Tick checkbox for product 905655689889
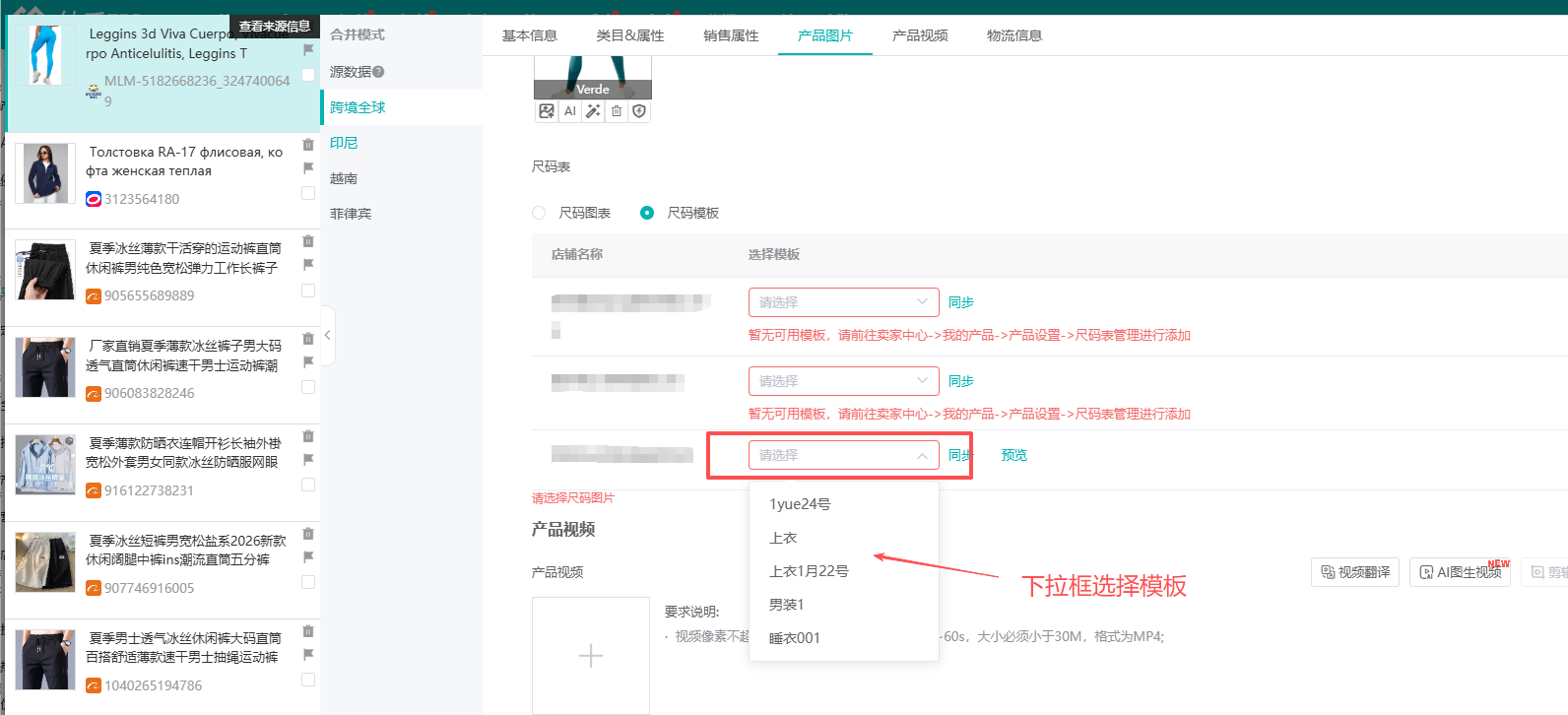The height and width of the screenshot is (715, 1568). (x=308, y=291)
